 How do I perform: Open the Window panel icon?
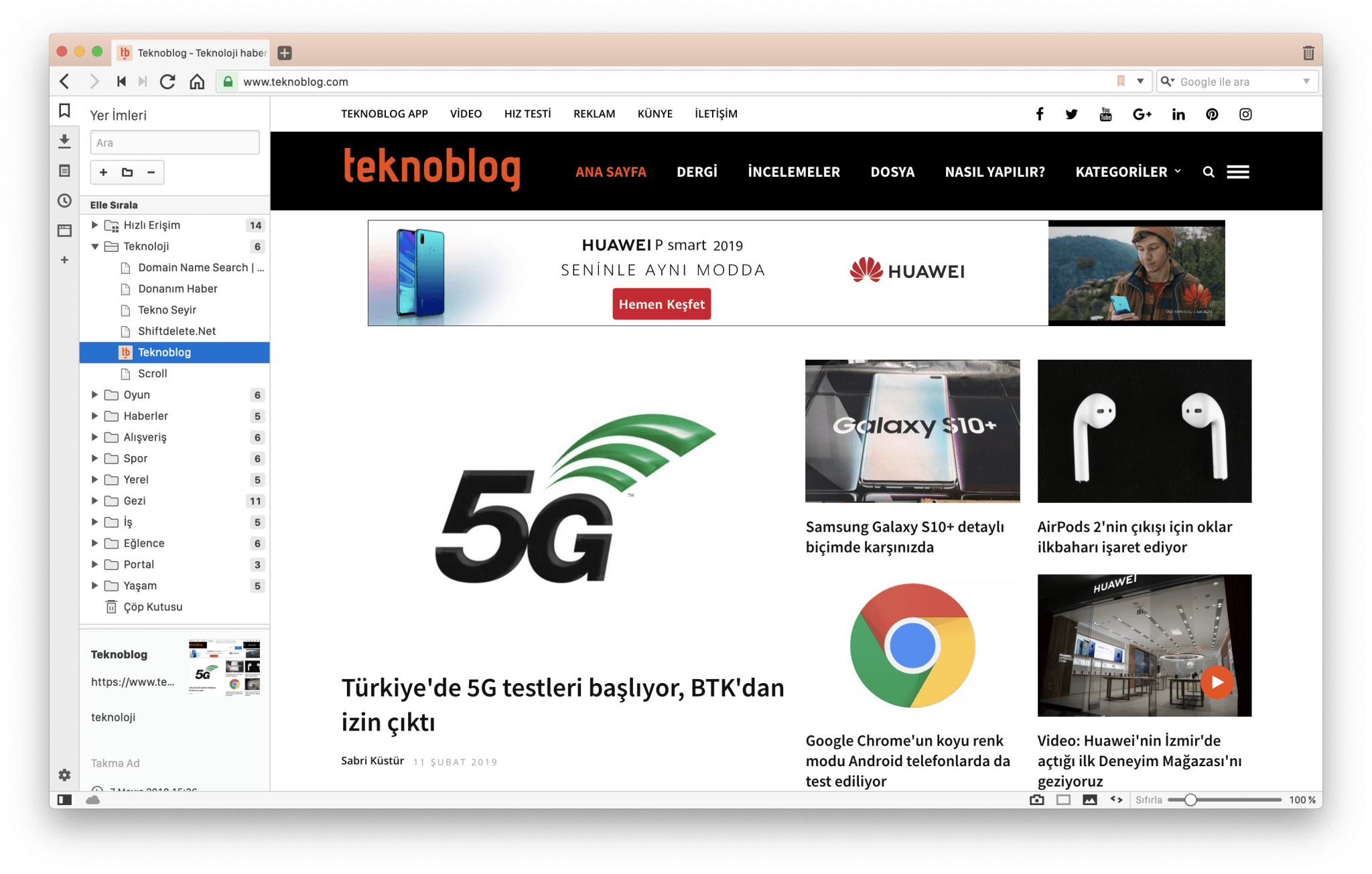(64, 230)
